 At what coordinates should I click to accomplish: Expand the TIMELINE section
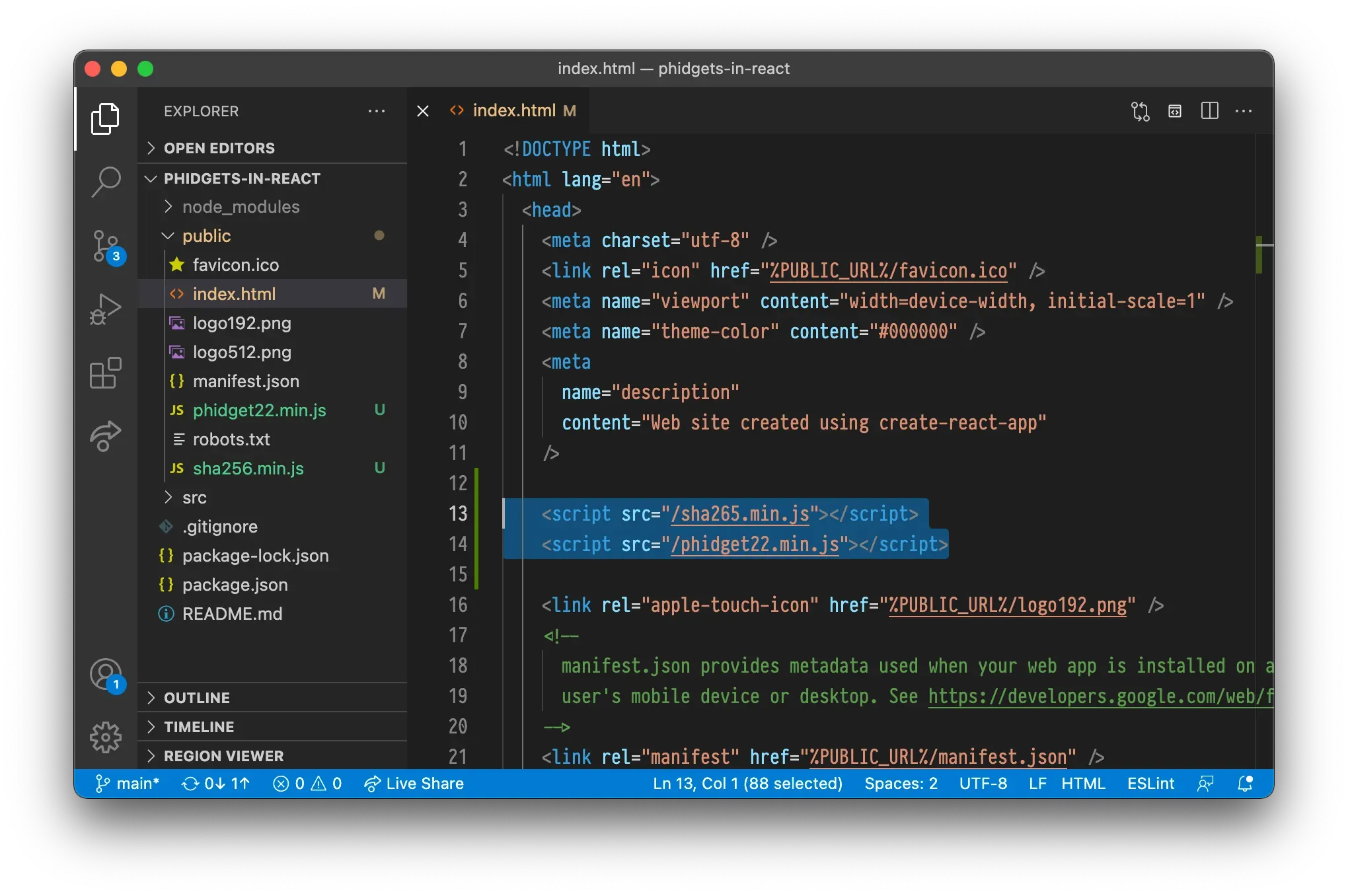272,727
